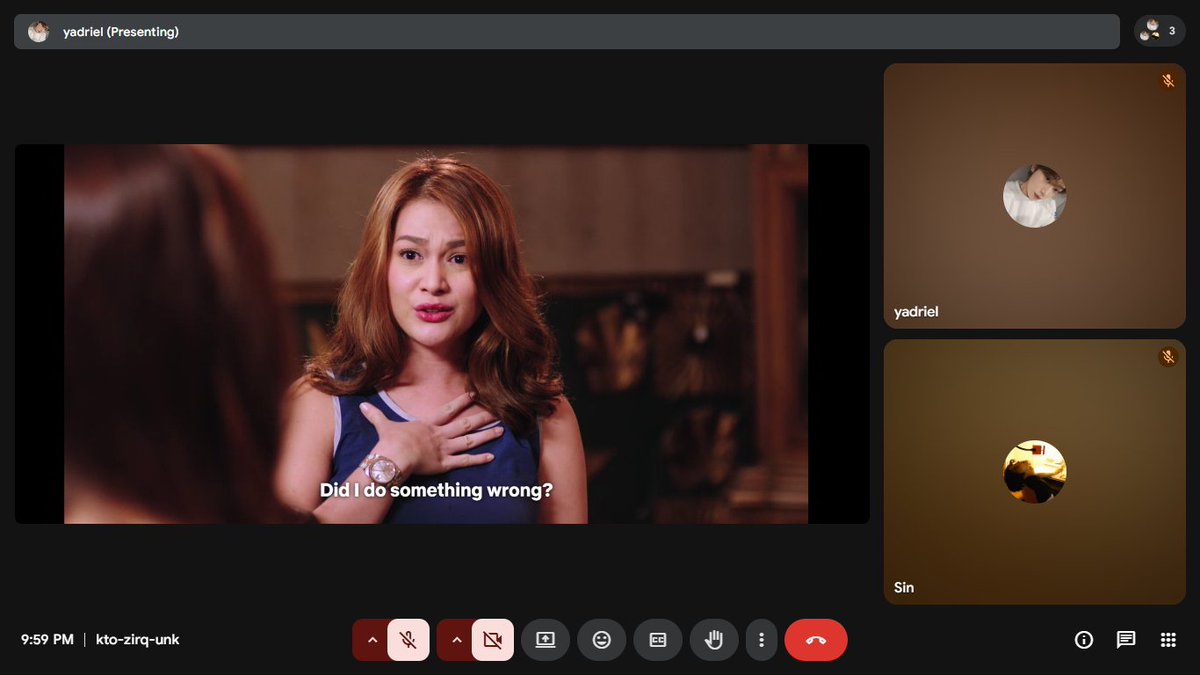Open the activities grid icon
This screenshot has width=1200, height=675.
[x=1168, y=640]
